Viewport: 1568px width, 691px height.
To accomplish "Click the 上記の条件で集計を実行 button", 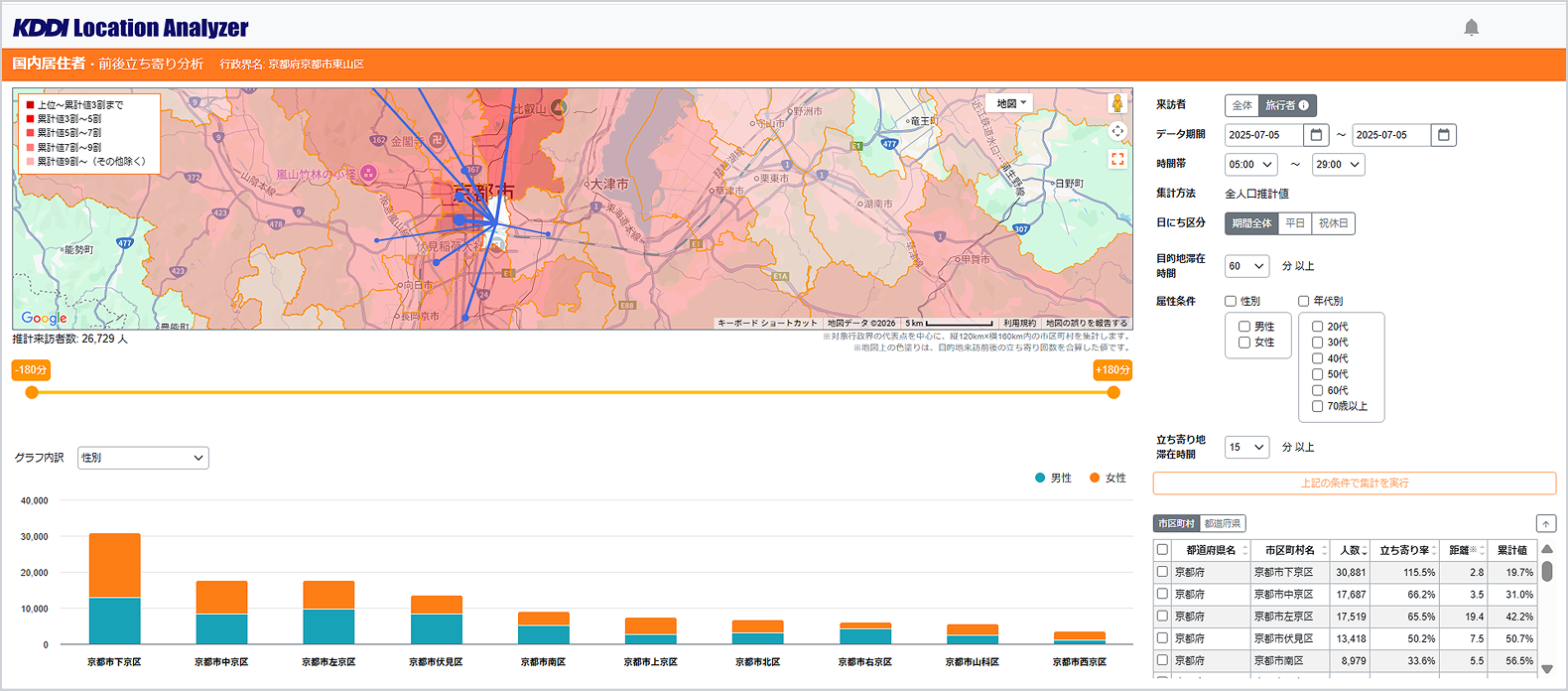I will click(x=1354, y=484).
